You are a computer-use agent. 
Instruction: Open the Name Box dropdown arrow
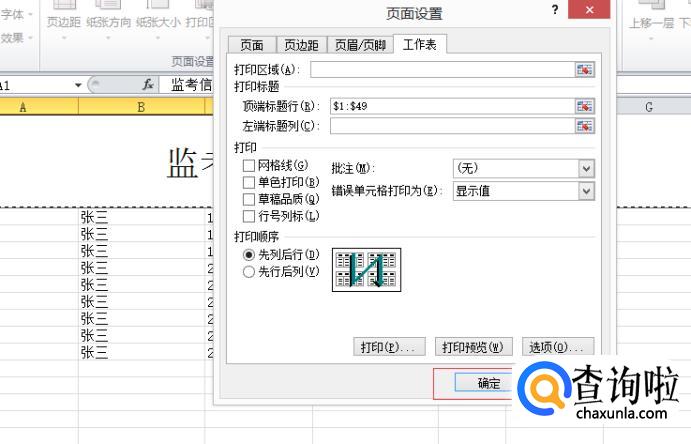point(78,85)
